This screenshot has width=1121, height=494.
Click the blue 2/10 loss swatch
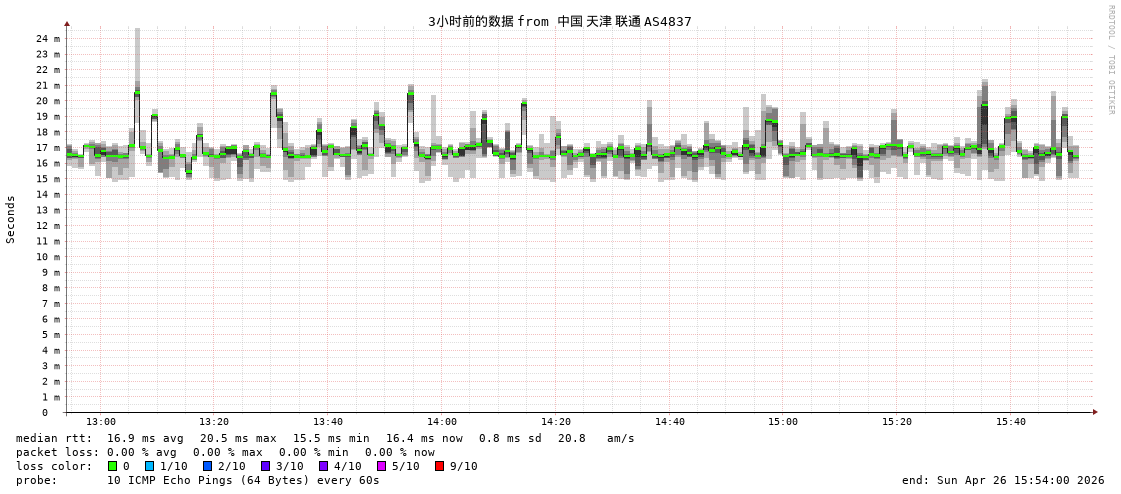click(207, 466)
